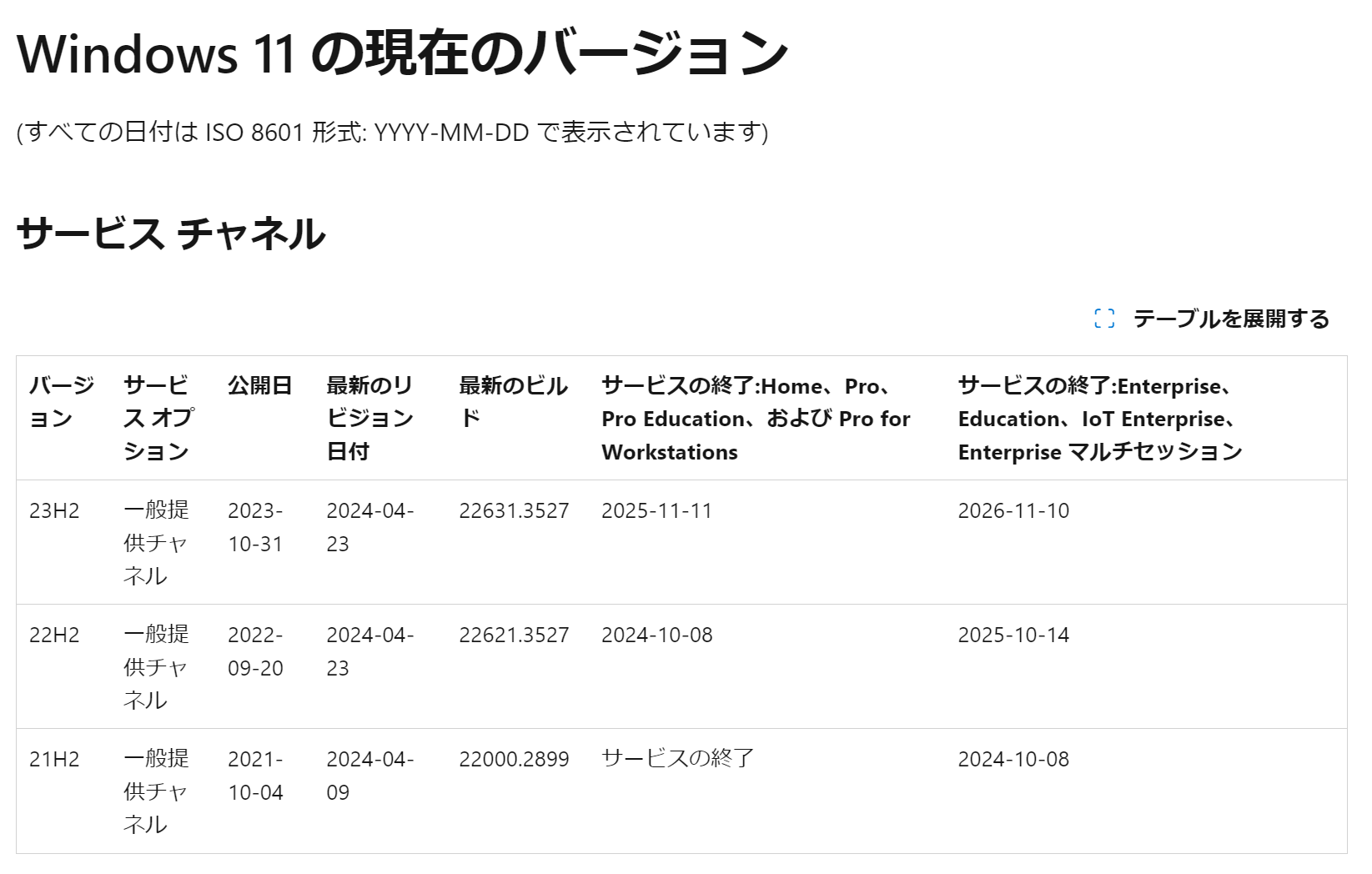Click build number 22000.2899
This screenshot has height=874, width=1372.
pyautogui.click(x=514, y=759)
